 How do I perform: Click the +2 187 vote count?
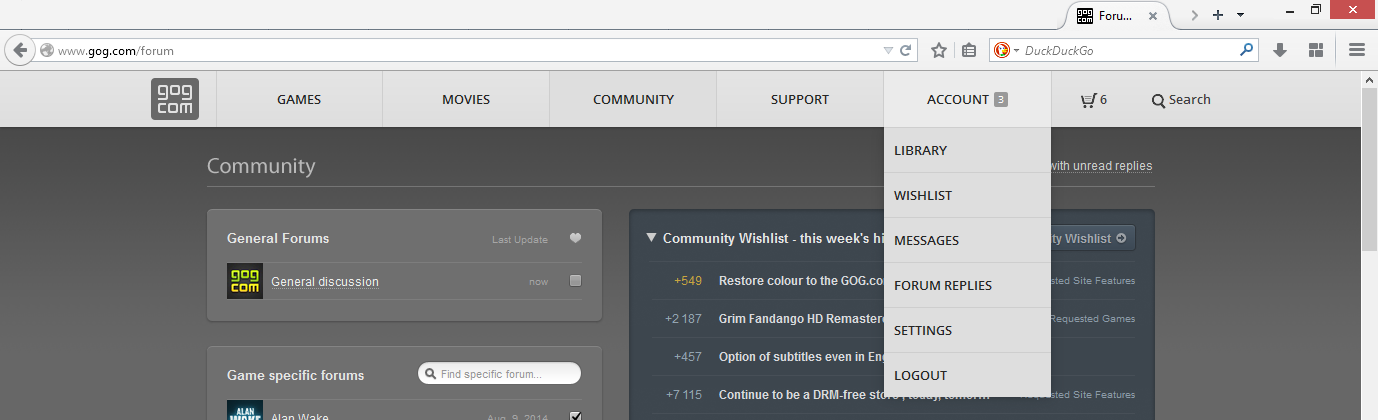click(684, 319)
